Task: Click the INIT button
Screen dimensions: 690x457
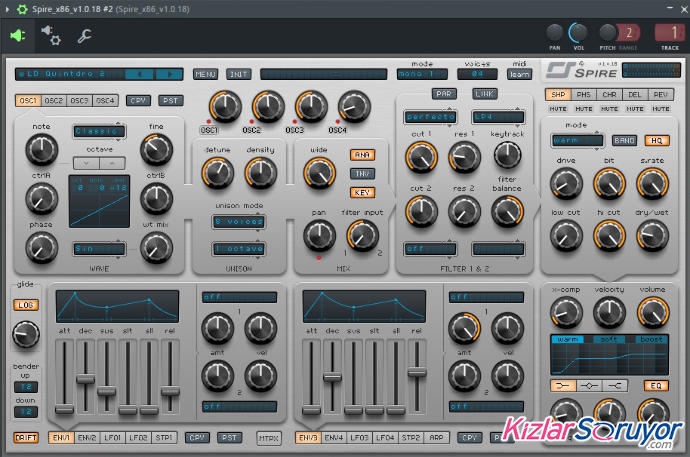Action: (x=239, y=74)
